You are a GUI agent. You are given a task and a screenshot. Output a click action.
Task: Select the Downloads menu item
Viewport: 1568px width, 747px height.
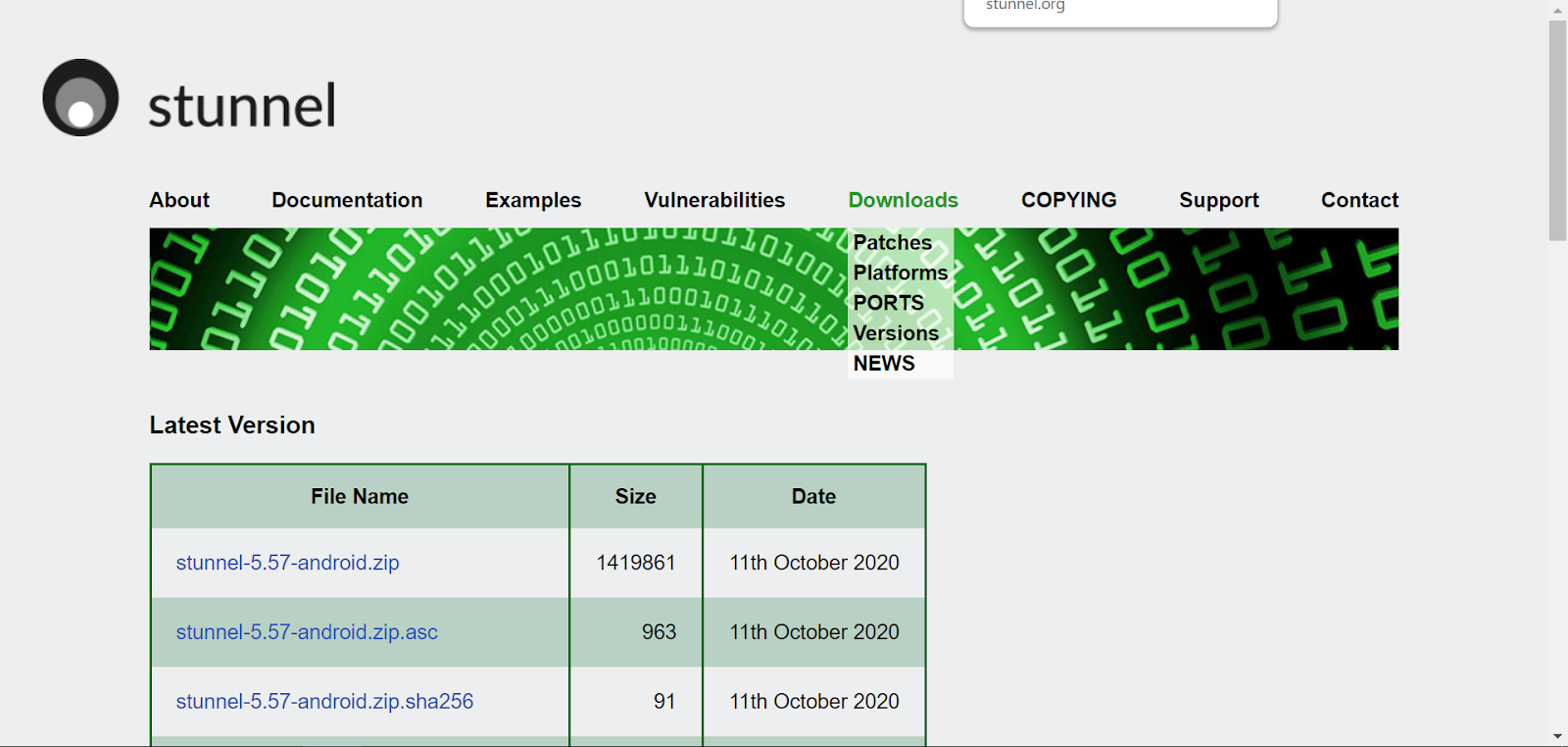click(x=903, y=200)
